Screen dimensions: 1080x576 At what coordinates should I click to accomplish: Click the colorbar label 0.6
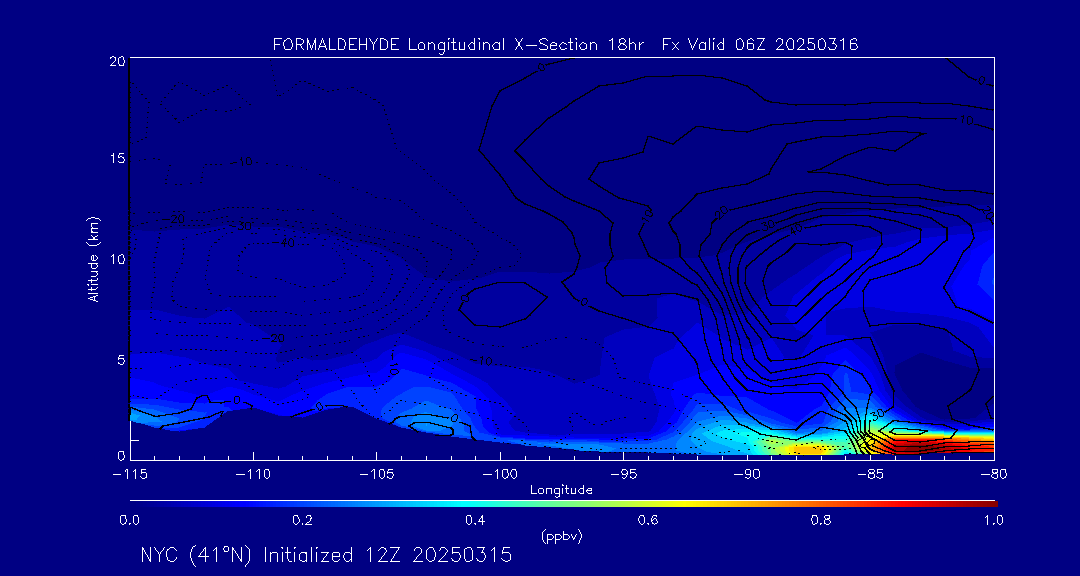click(648, 520)
